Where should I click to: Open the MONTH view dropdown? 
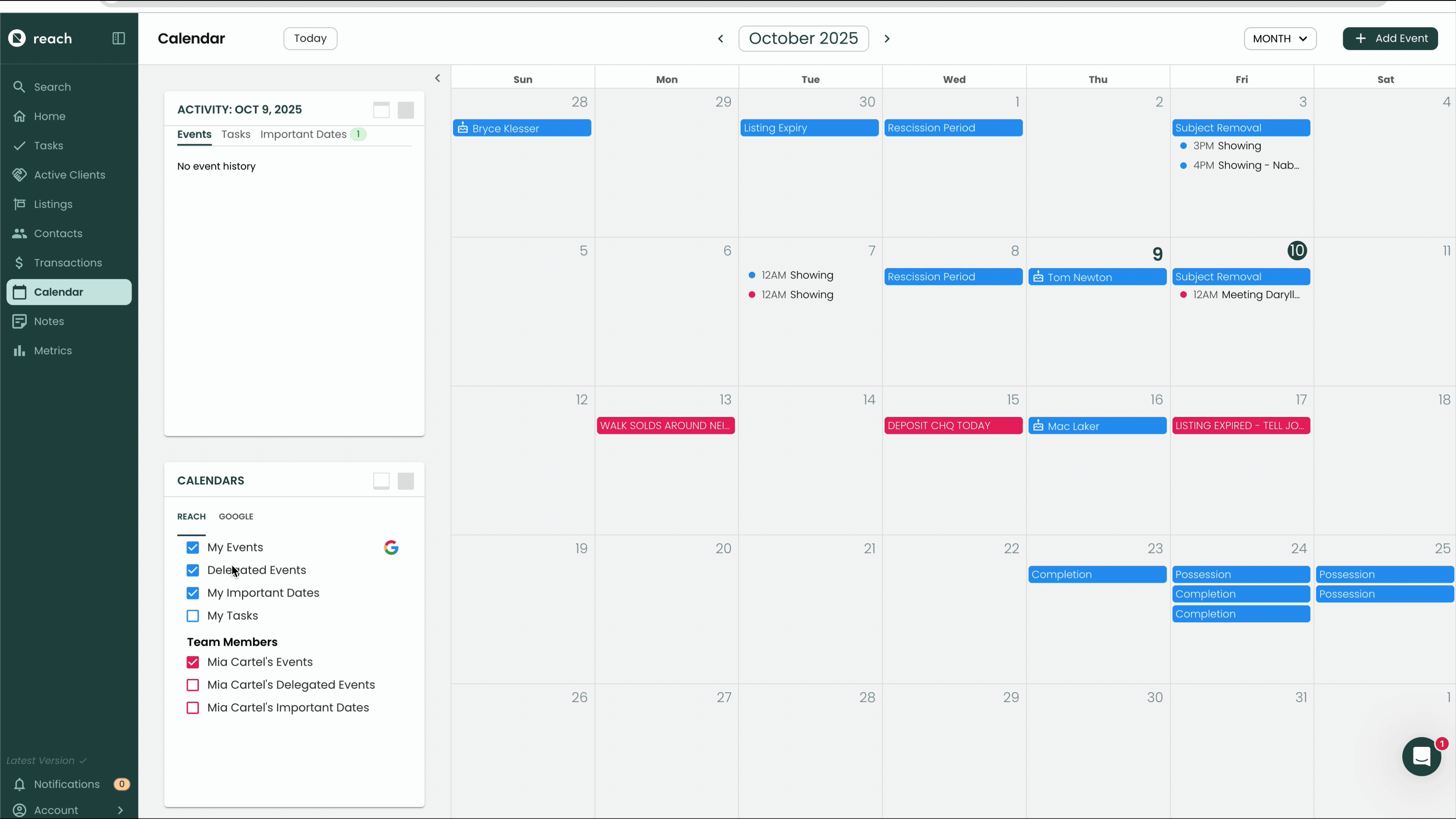tap(1280, 38)
